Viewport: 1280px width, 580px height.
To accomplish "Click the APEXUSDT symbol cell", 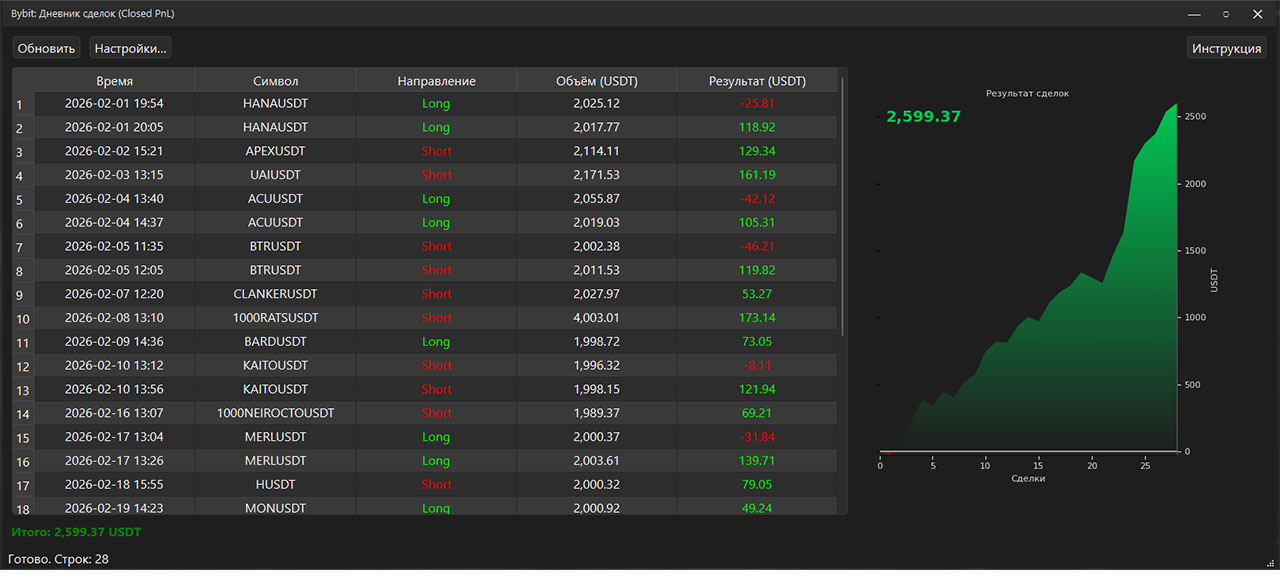I will pyautogui.click(x=275, y=151).
